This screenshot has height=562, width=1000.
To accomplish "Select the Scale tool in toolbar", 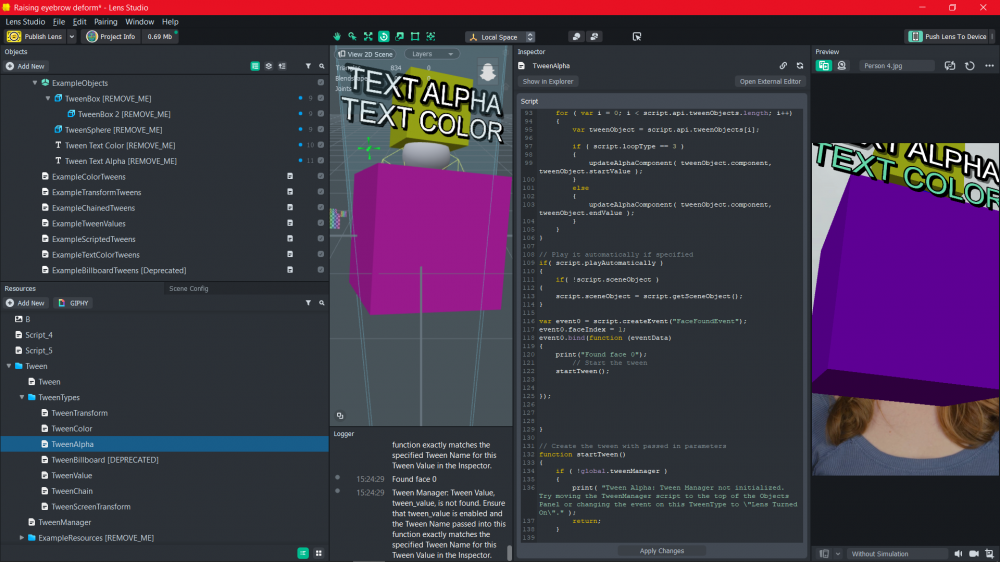I will 399,36.
